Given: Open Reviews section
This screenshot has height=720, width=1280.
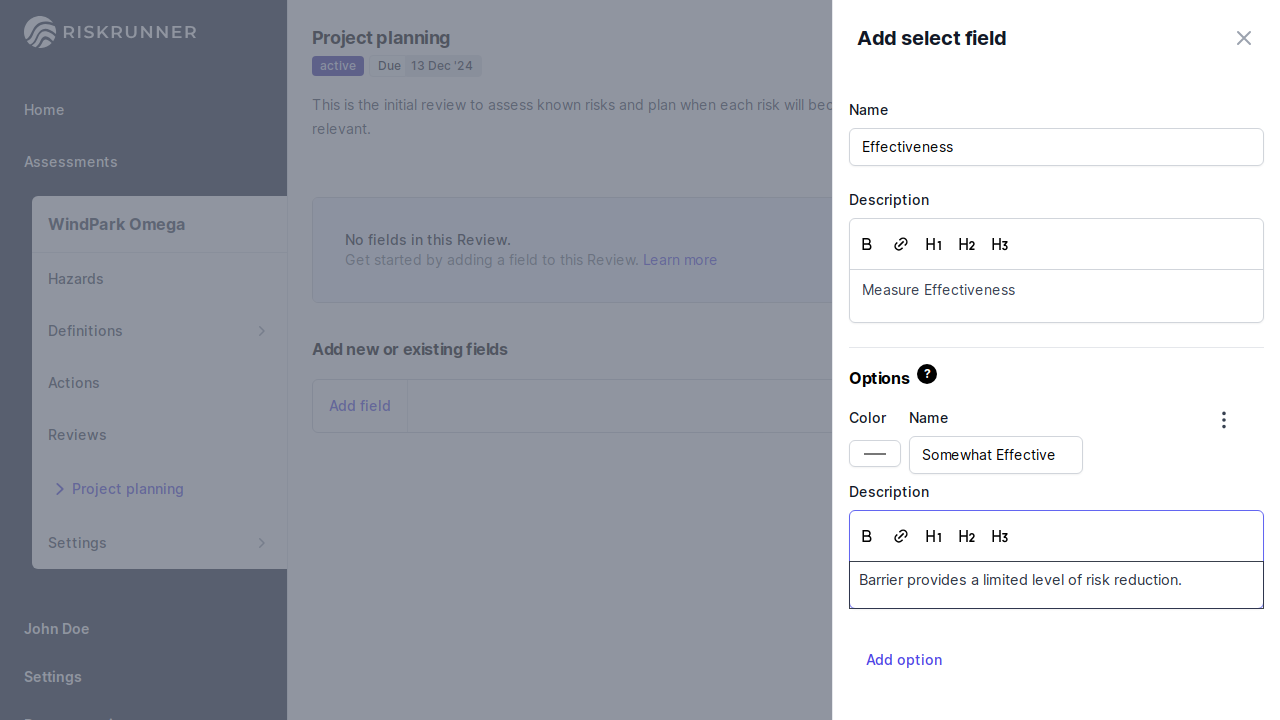Looking at the screenshot, I should pyautogui.click(x=77, y=435).
